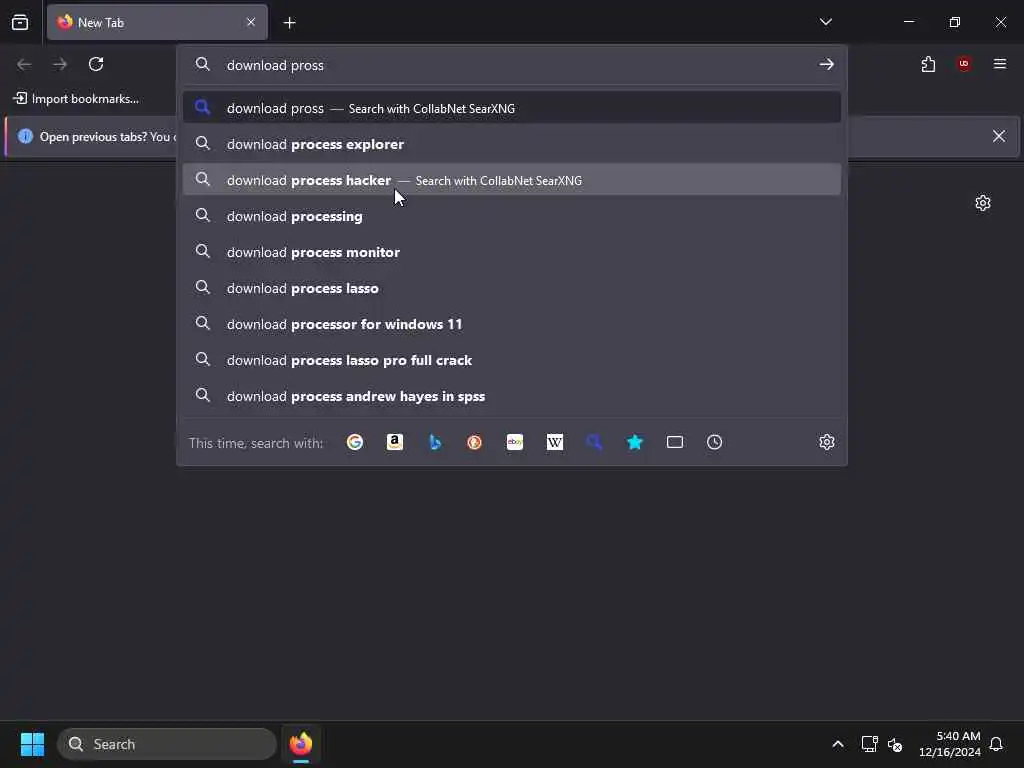1024x768 pixels.
Task: Choose eBay search engine icon
Action: (x=515, y=442)
